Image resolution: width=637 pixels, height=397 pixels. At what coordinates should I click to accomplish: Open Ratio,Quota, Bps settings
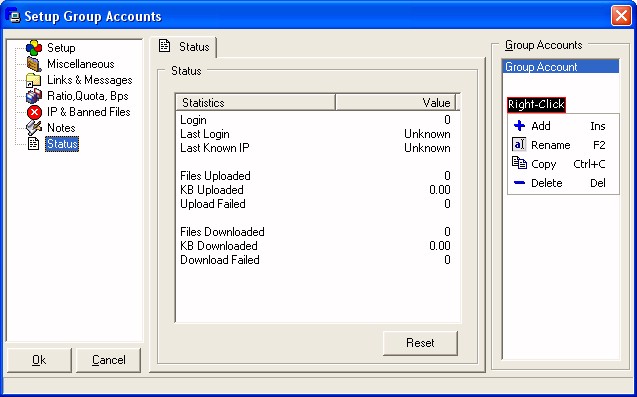[x=87, y=96]
